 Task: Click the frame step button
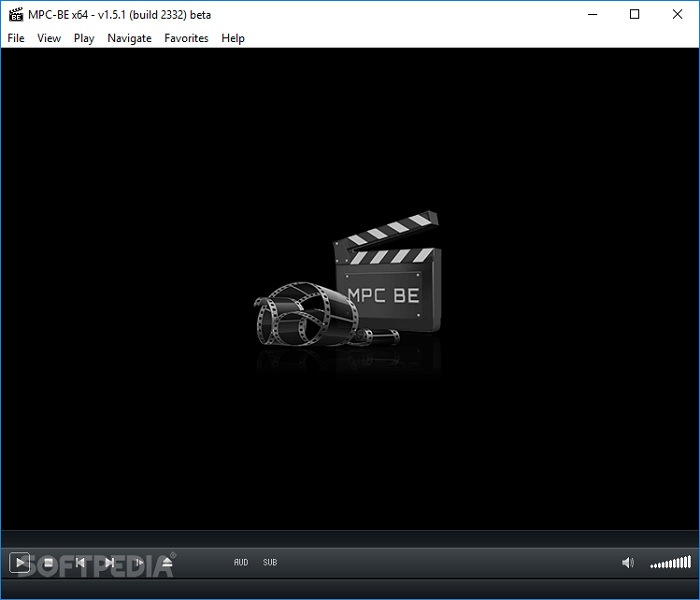(138, 563)
